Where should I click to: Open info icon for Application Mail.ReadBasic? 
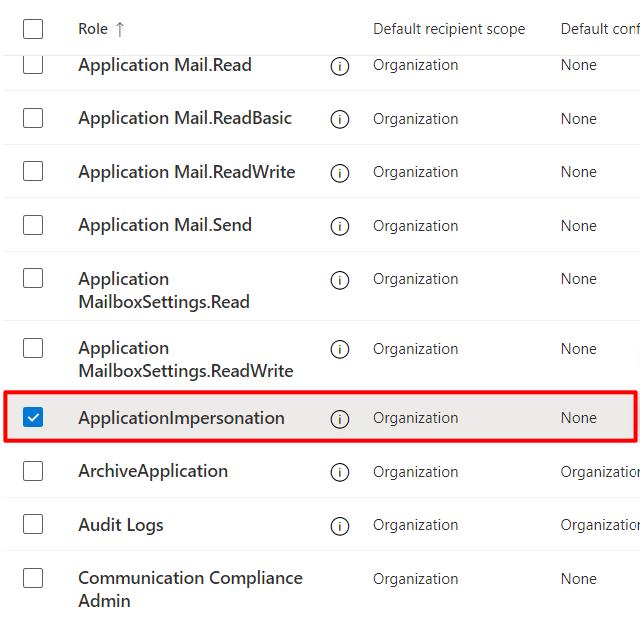pyautogui.click(x=340, y=119)
